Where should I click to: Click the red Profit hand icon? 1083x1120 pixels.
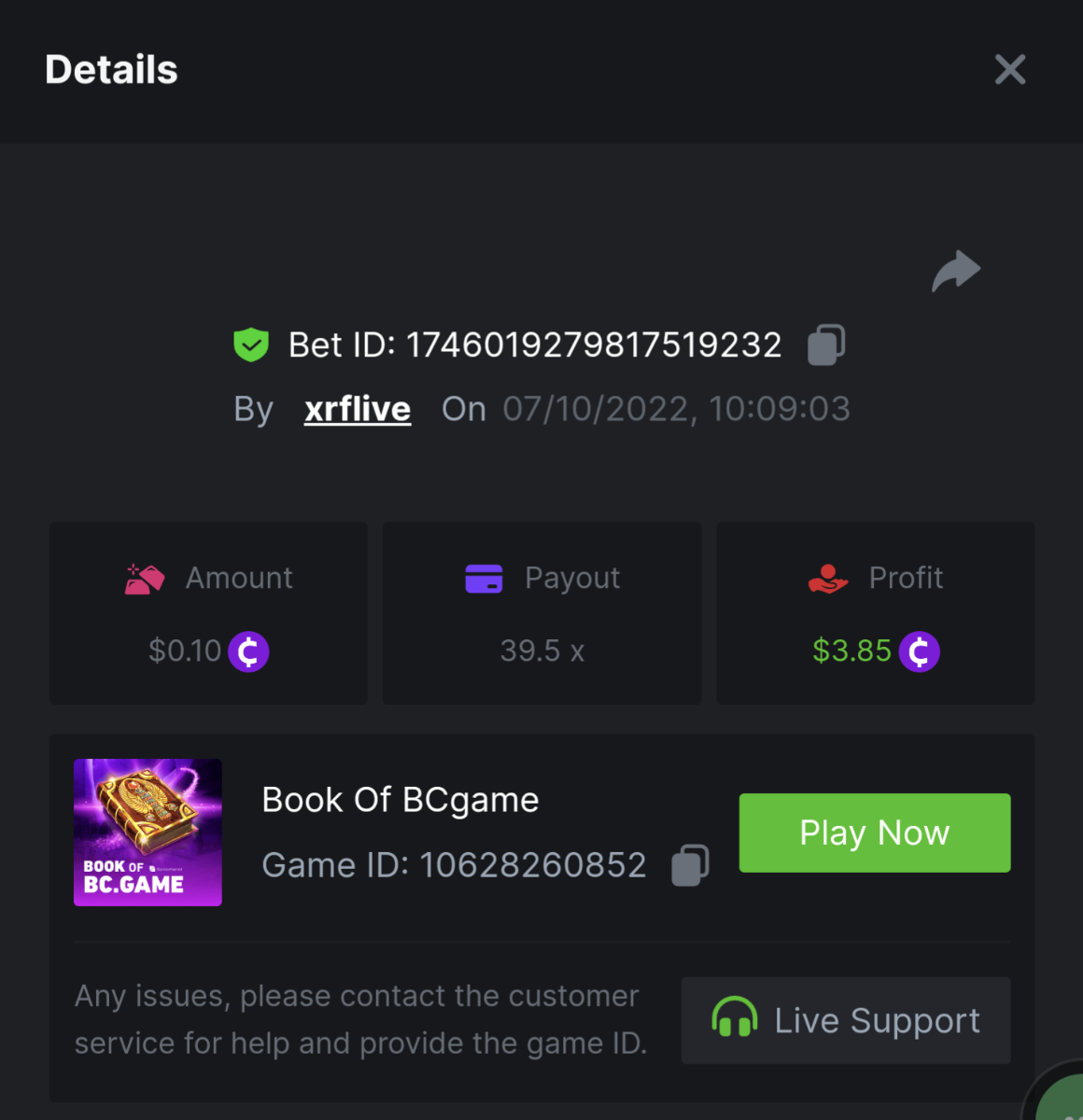828,579
